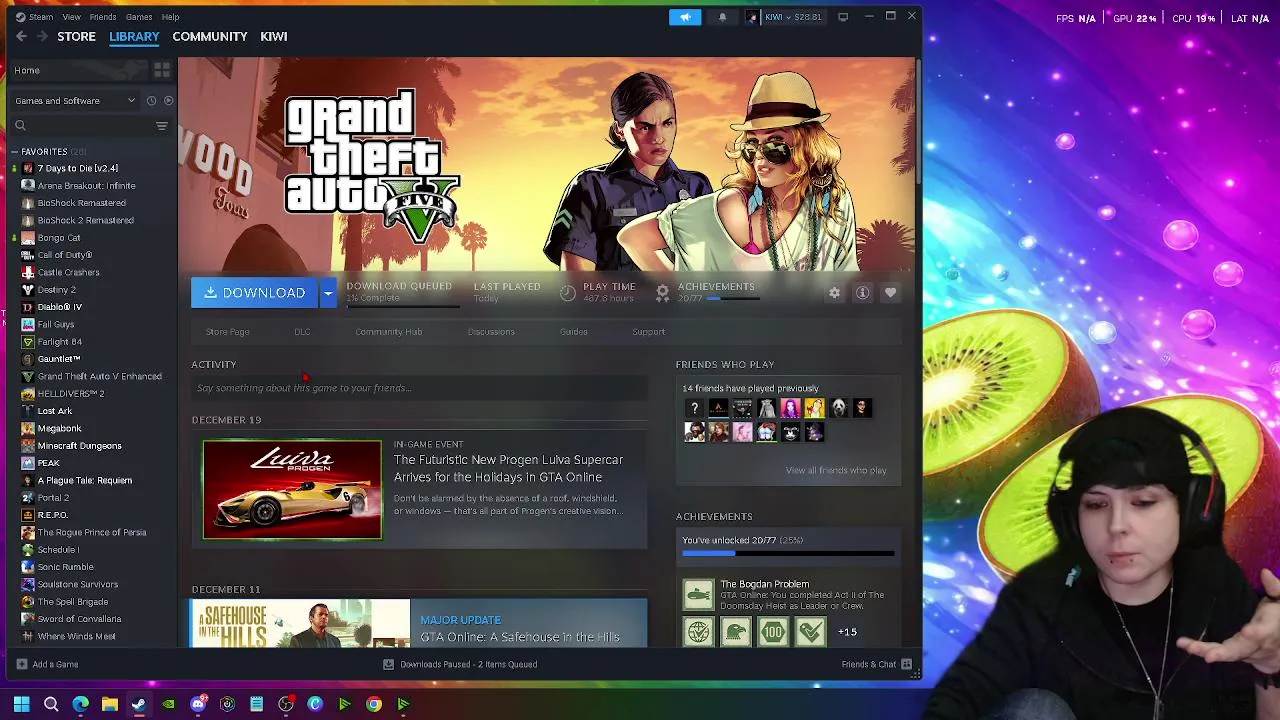Viewport: 1280px width, 720px height.
Task: Select Grand Theft Auto V Enhanced in library
Action: 100,376
